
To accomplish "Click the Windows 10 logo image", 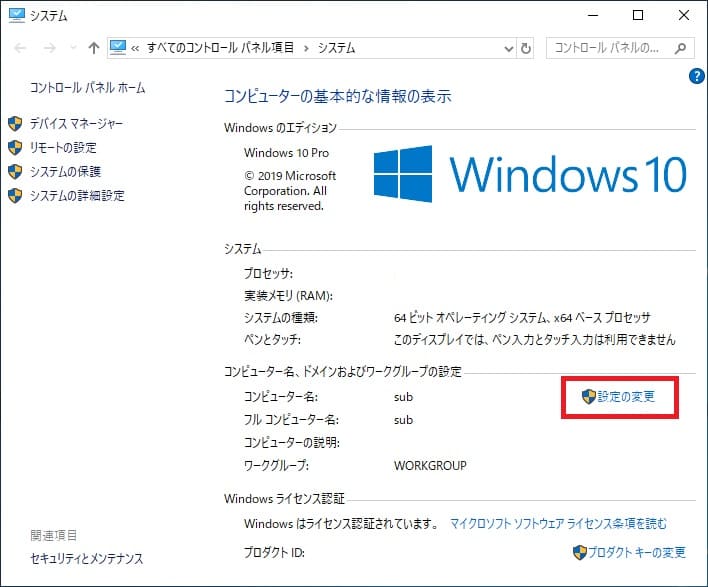I will coord(531,174).
